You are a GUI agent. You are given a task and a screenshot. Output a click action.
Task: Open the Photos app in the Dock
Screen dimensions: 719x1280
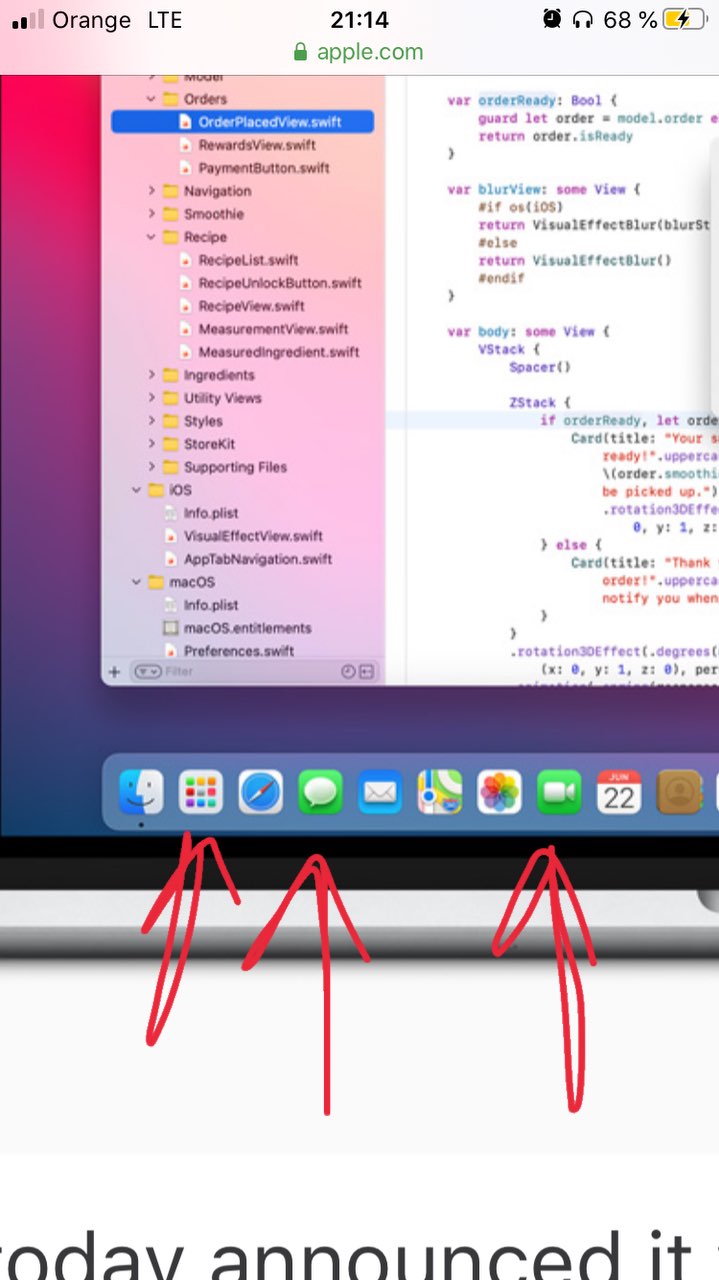[x=499, y=793]
